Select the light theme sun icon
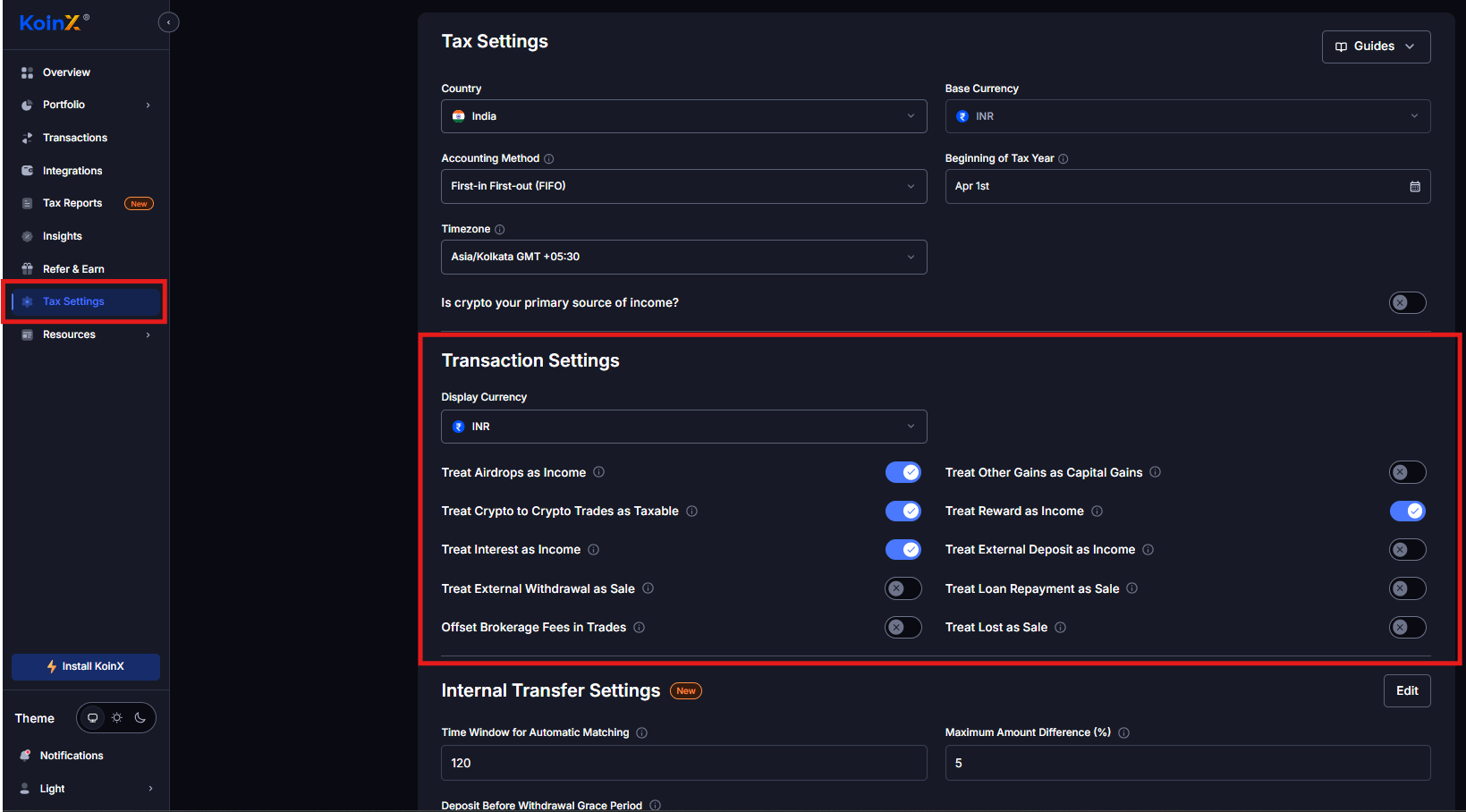This screenshot has height=812, width=1466. pyautogui.click(x=116, y=718)
